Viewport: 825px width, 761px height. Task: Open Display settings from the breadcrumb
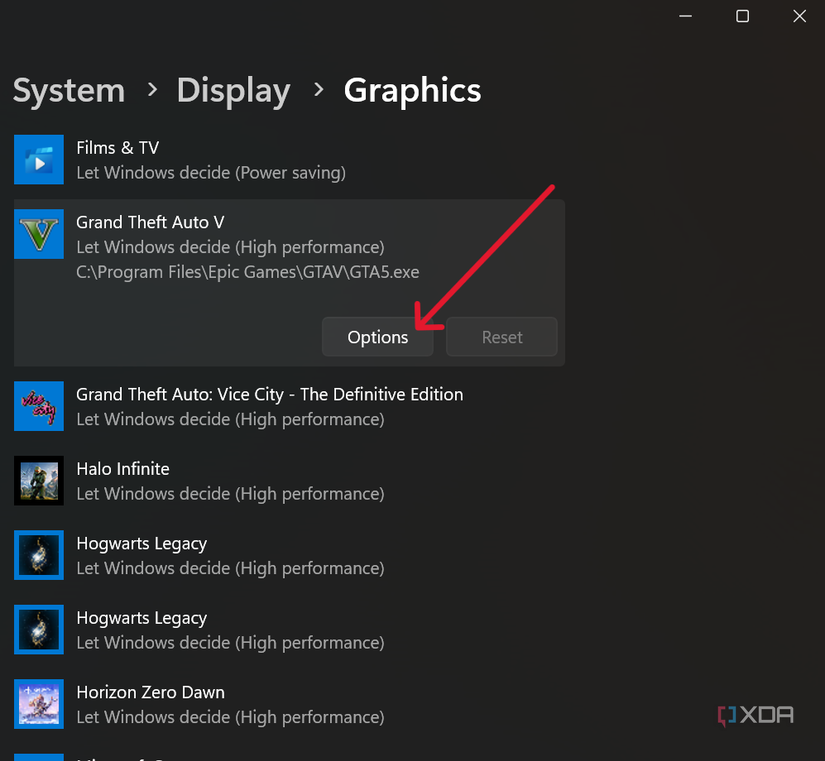pyautogui.click(x=233, y=90)
